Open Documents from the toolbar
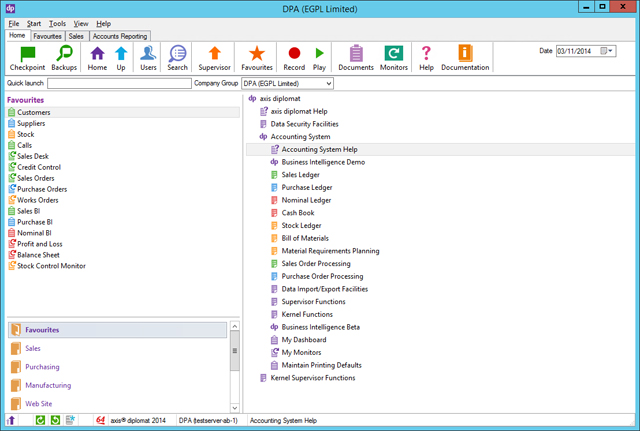Screen dimensions: 640x431 356,58
